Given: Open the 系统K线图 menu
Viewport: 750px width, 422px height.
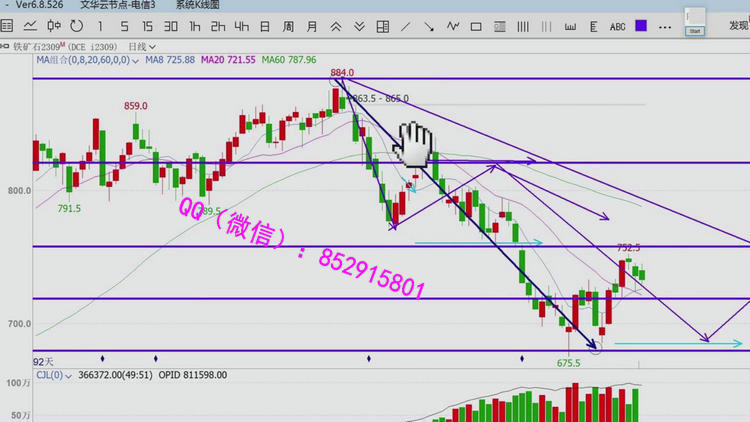Looking at the screenshot, I should click(199, 5).
